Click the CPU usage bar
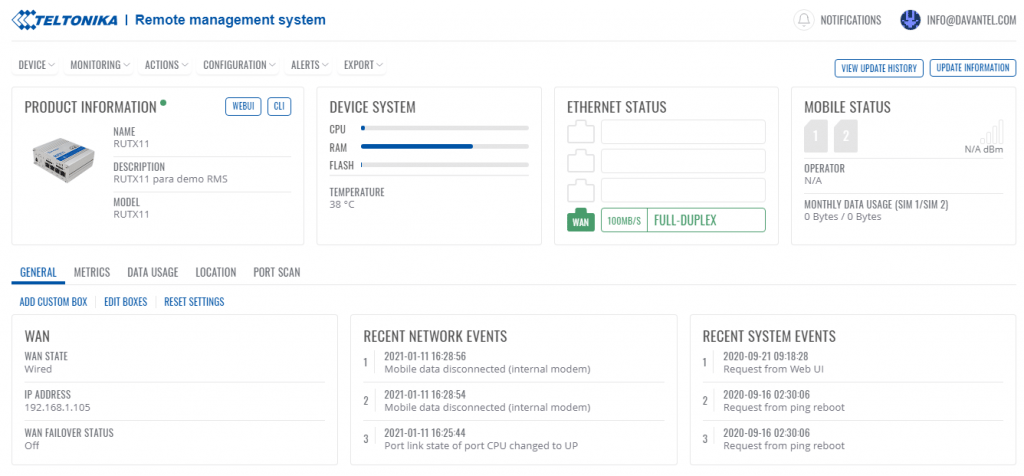Image resolution: width=1024 pixels, height=476 pixels. coord(445,129)
